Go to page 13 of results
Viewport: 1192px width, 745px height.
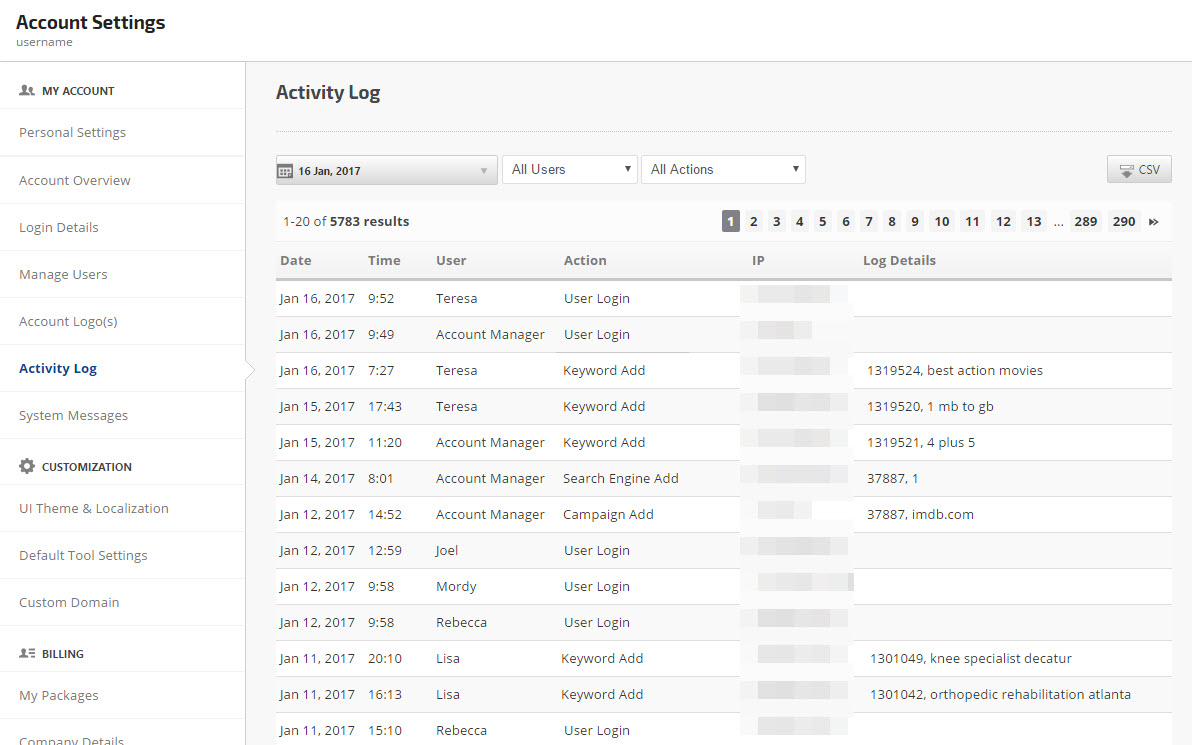click(1034, 222)
